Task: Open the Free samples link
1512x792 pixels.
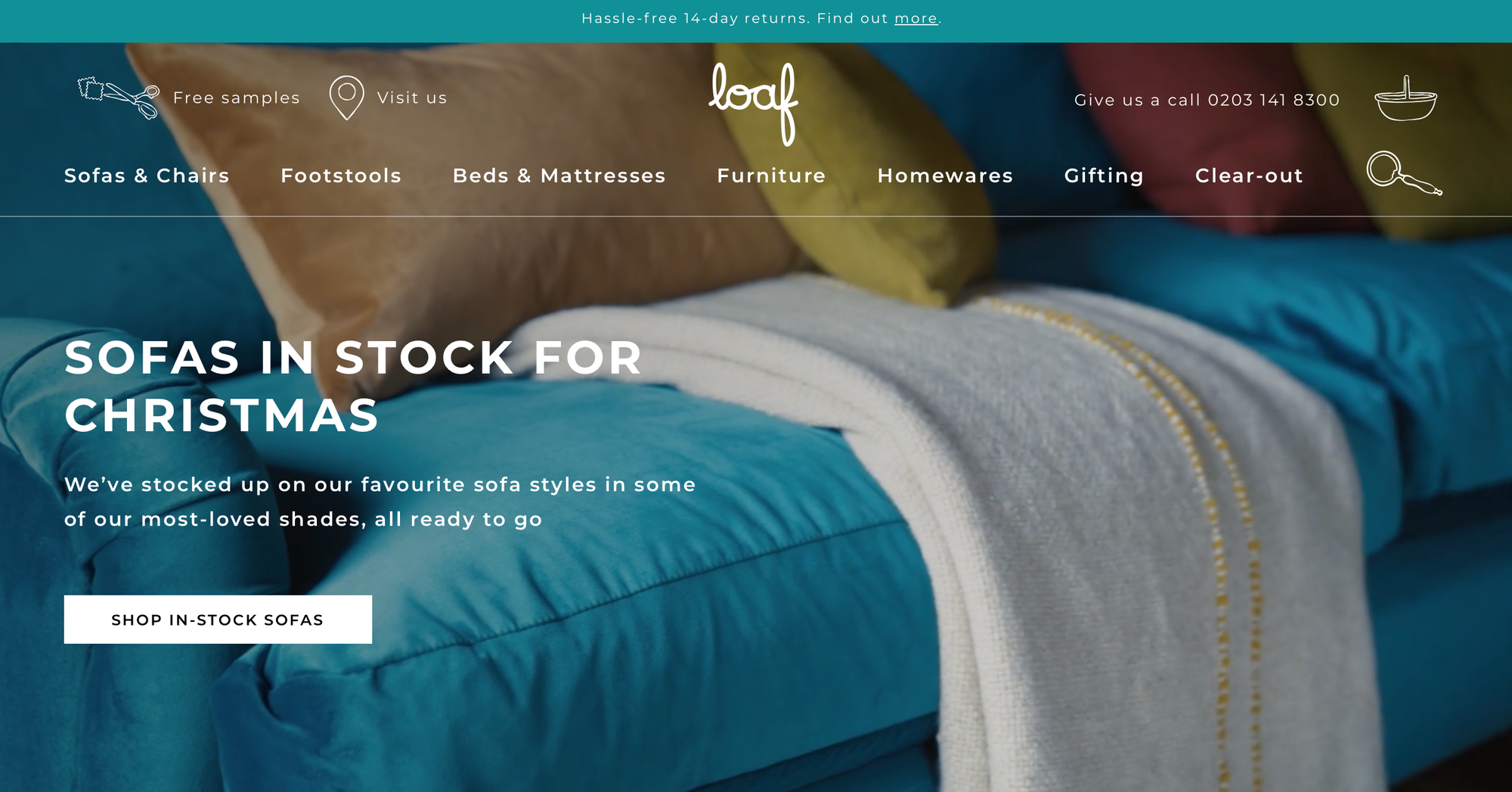Action: [237, 98]
